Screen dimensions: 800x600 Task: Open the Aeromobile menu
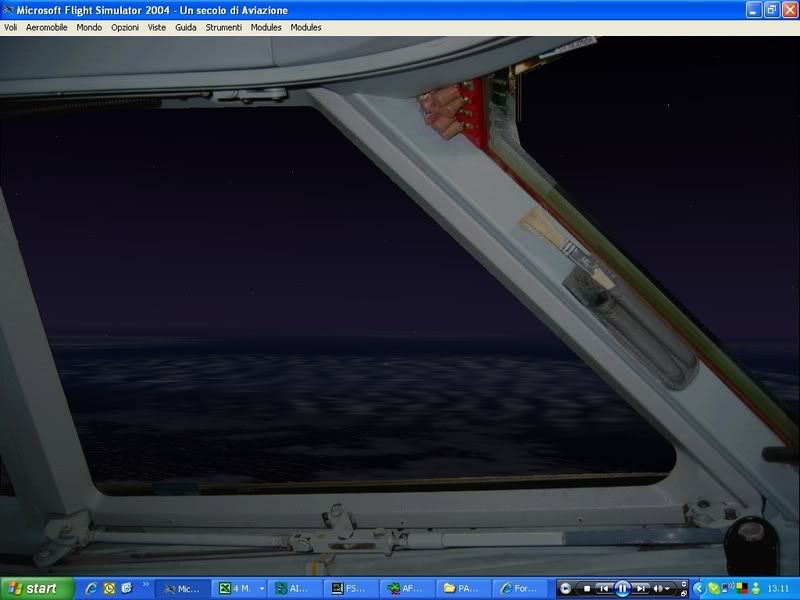point(46,28)
